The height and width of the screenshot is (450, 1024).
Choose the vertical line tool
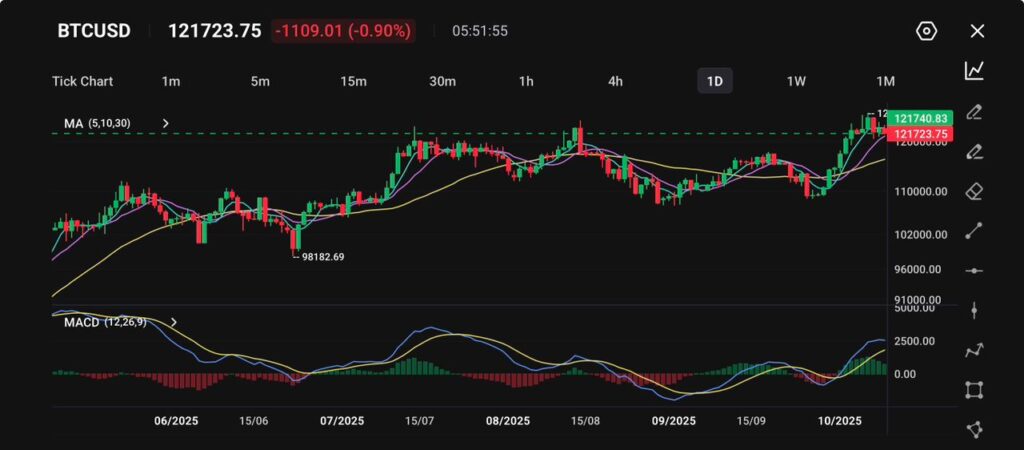tap(974, 311)
